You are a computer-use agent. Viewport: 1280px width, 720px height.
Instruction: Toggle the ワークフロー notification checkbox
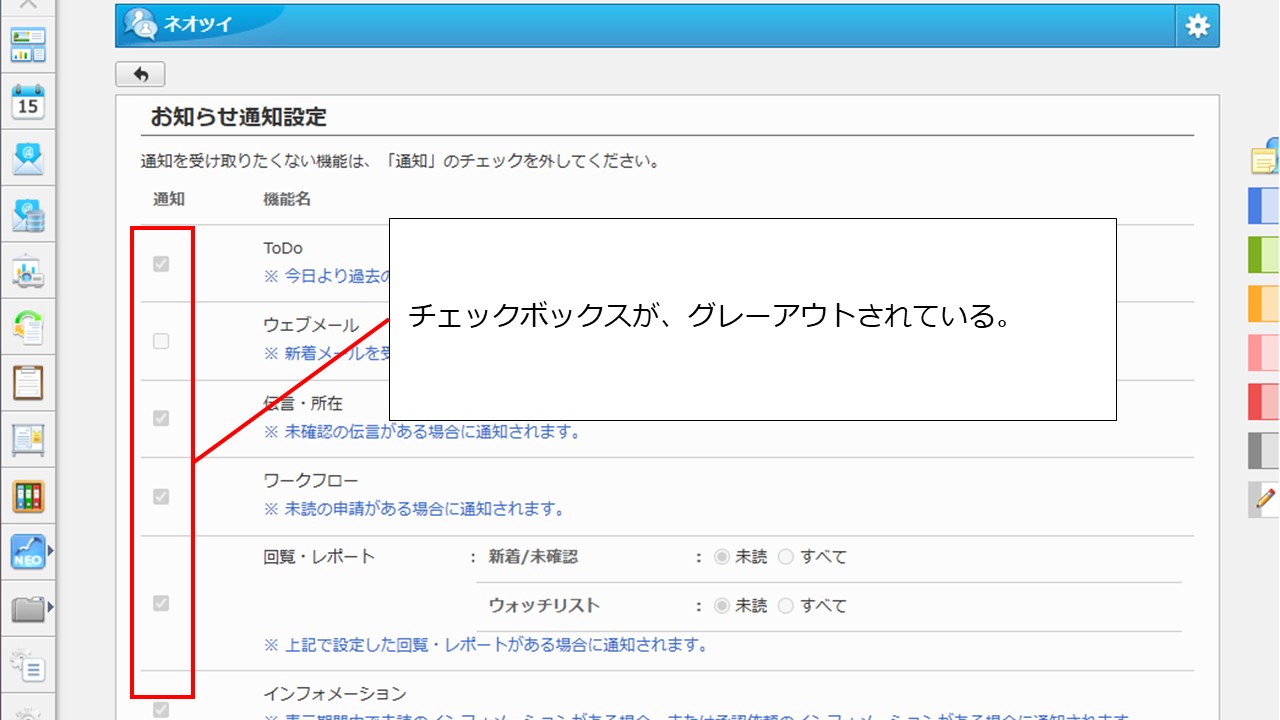(x=161, y=497)
